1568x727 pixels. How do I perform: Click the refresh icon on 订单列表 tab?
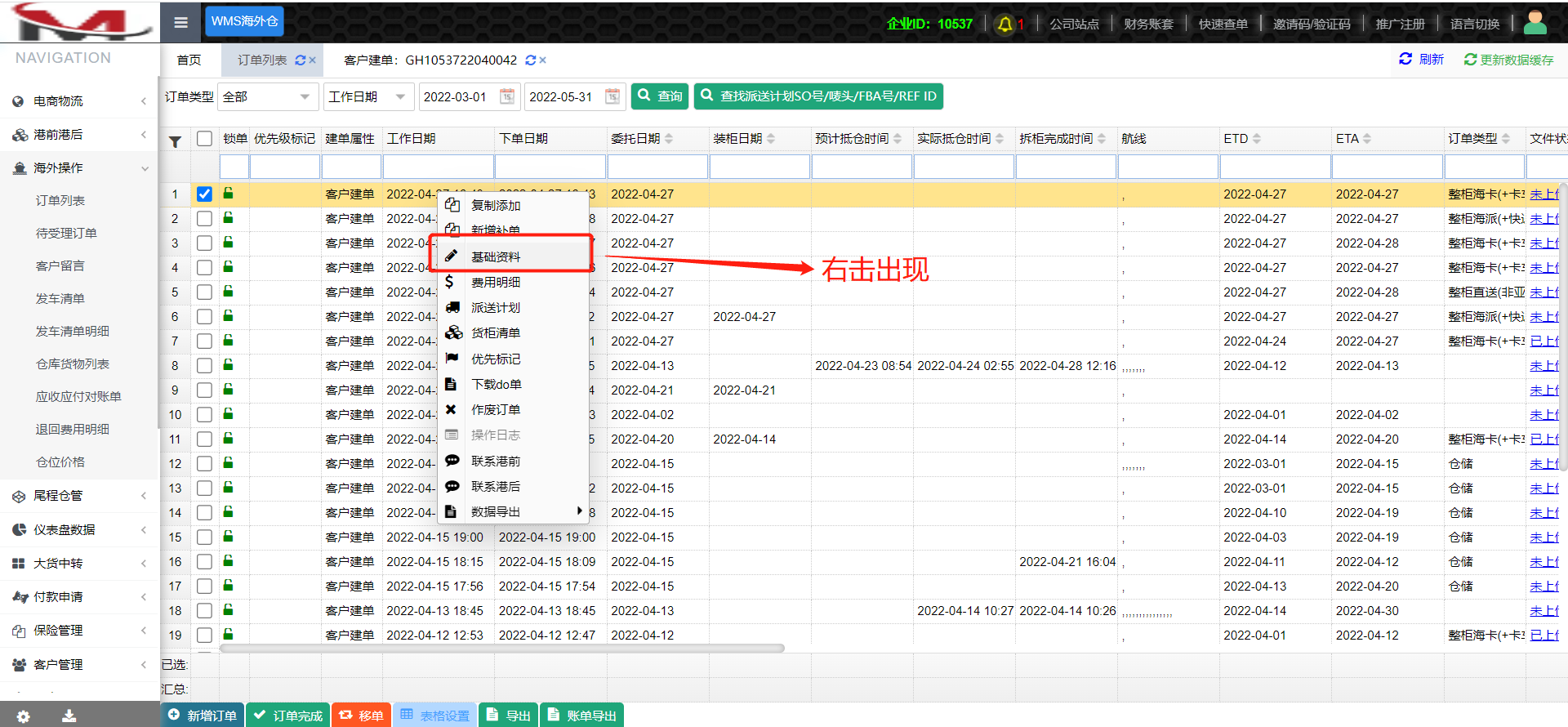(301, 60)
